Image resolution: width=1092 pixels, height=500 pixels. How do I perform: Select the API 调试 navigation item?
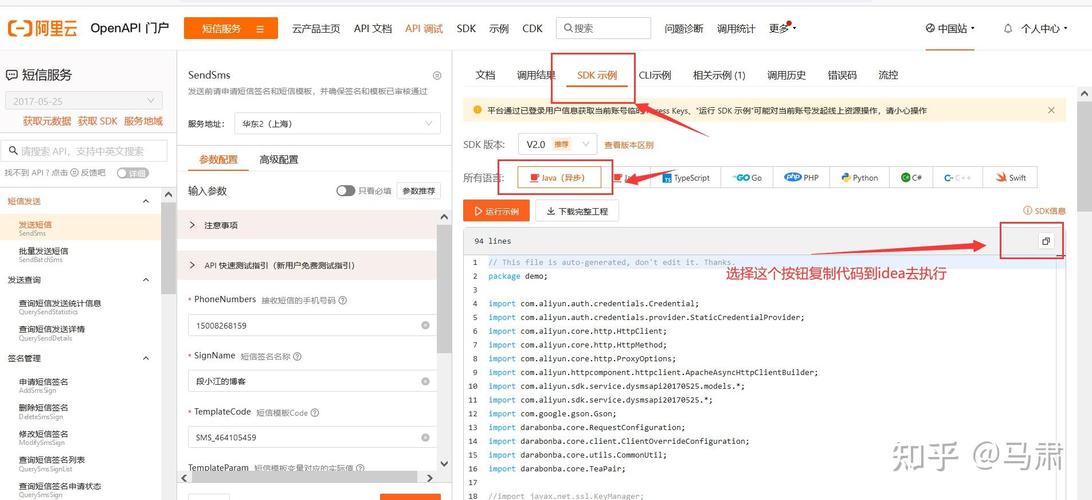pyautogui.click(x=423, y=29)
